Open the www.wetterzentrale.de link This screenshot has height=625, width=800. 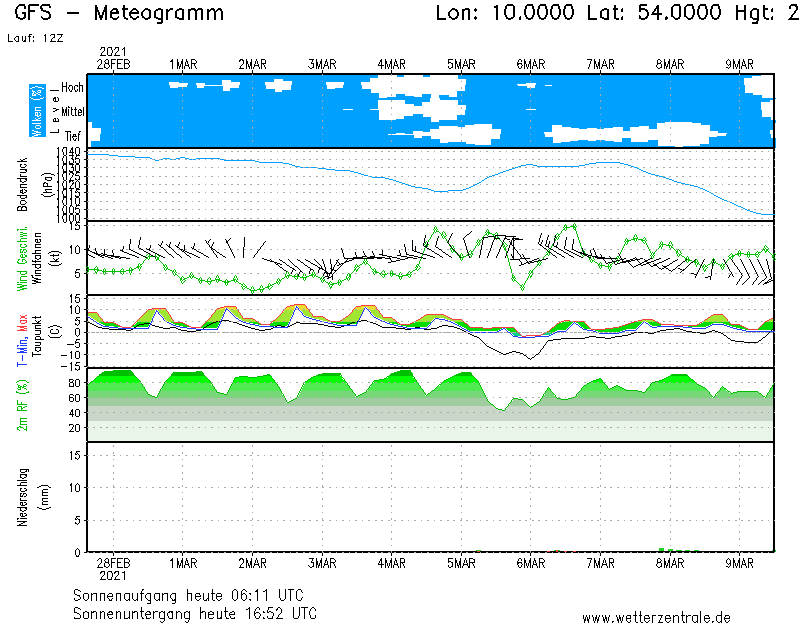656,618
